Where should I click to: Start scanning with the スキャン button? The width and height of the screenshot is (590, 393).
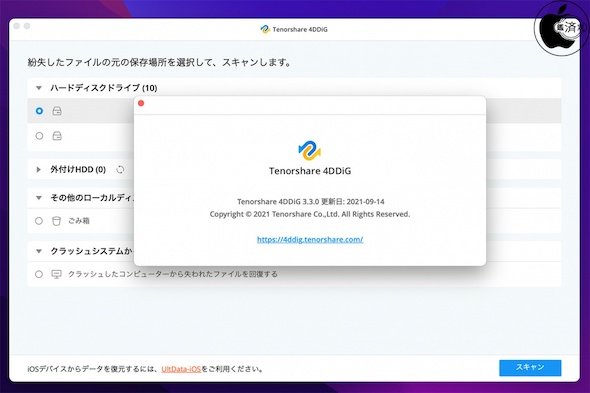530,368
